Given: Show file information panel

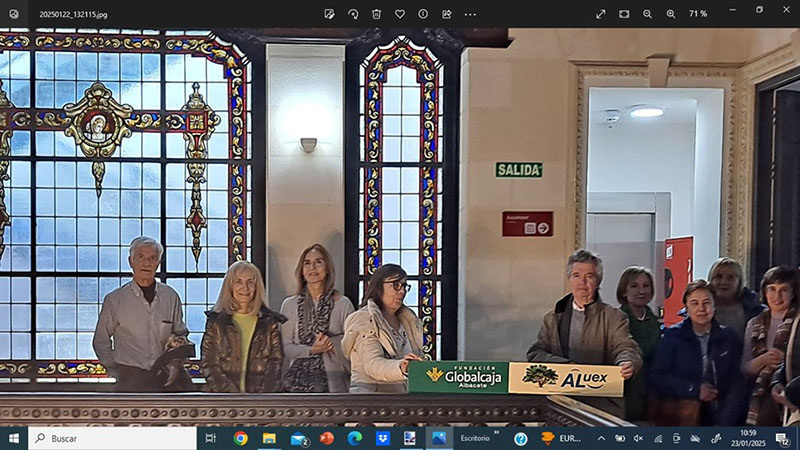Looking at the screenshot, I should (x=423, y=14).
